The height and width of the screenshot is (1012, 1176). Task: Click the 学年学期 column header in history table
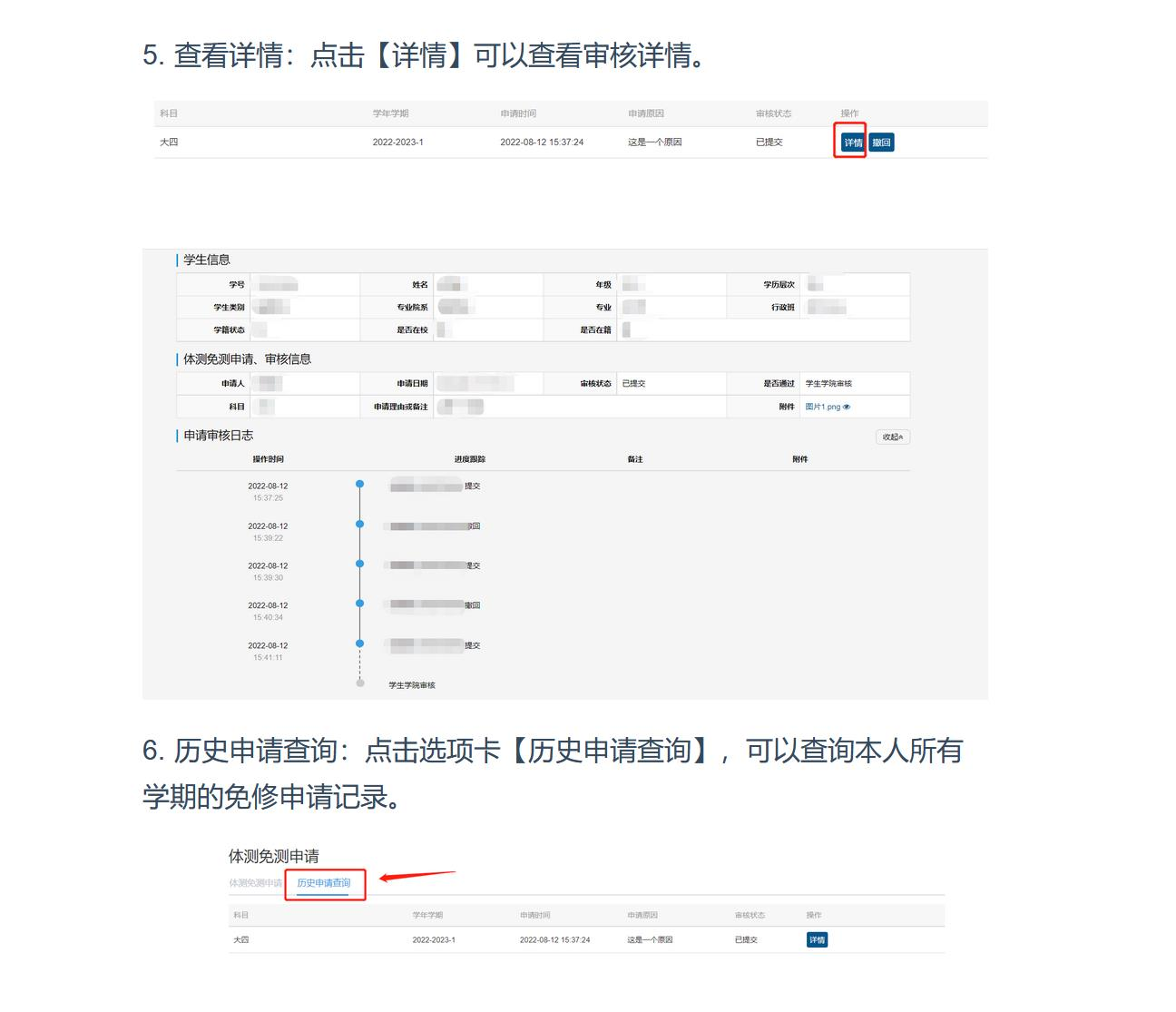(x=427, y=915)
